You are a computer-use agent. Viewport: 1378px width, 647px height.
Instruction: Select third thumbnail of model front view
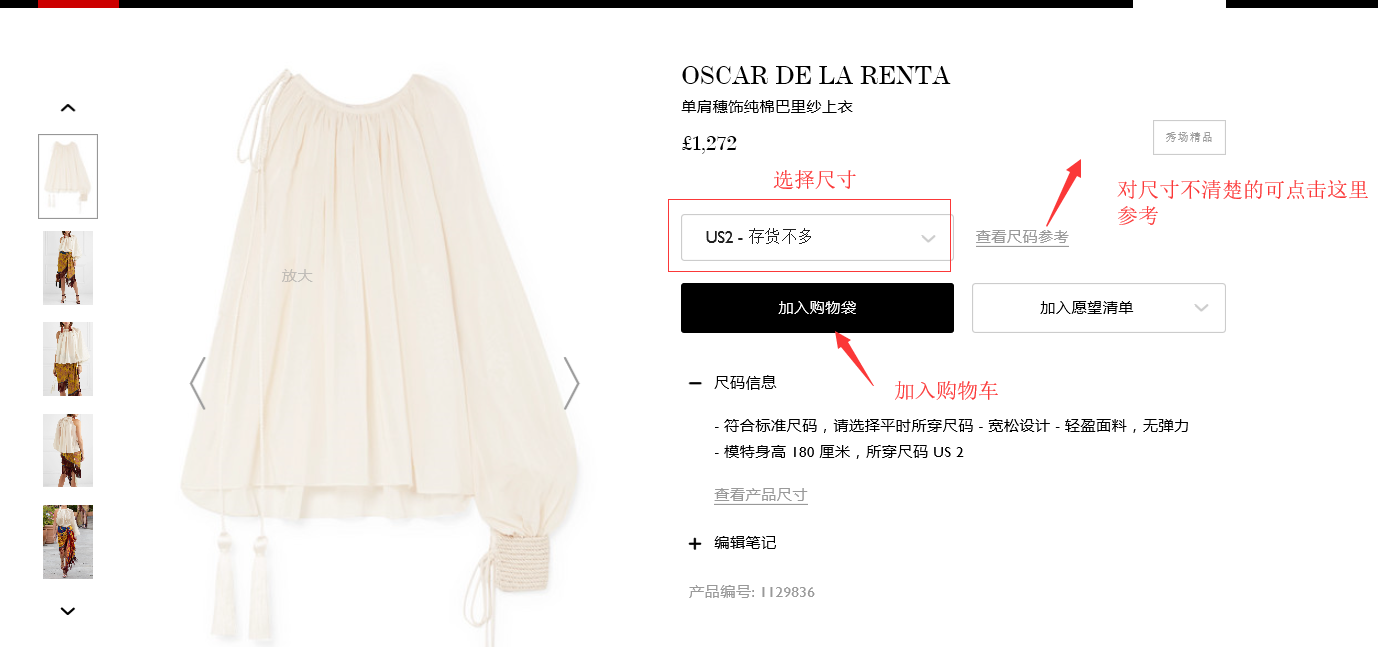coord(68,359)
